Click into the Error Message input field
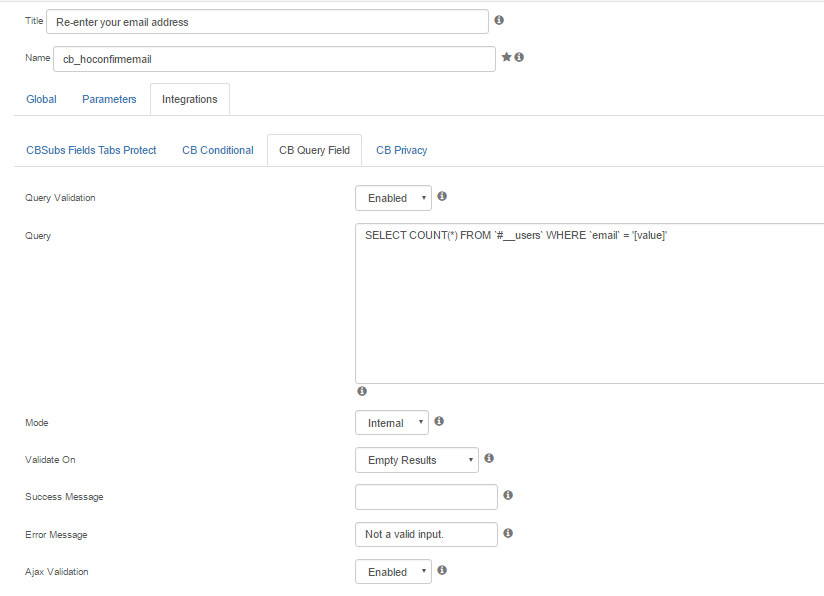 [x=426, y=535]
